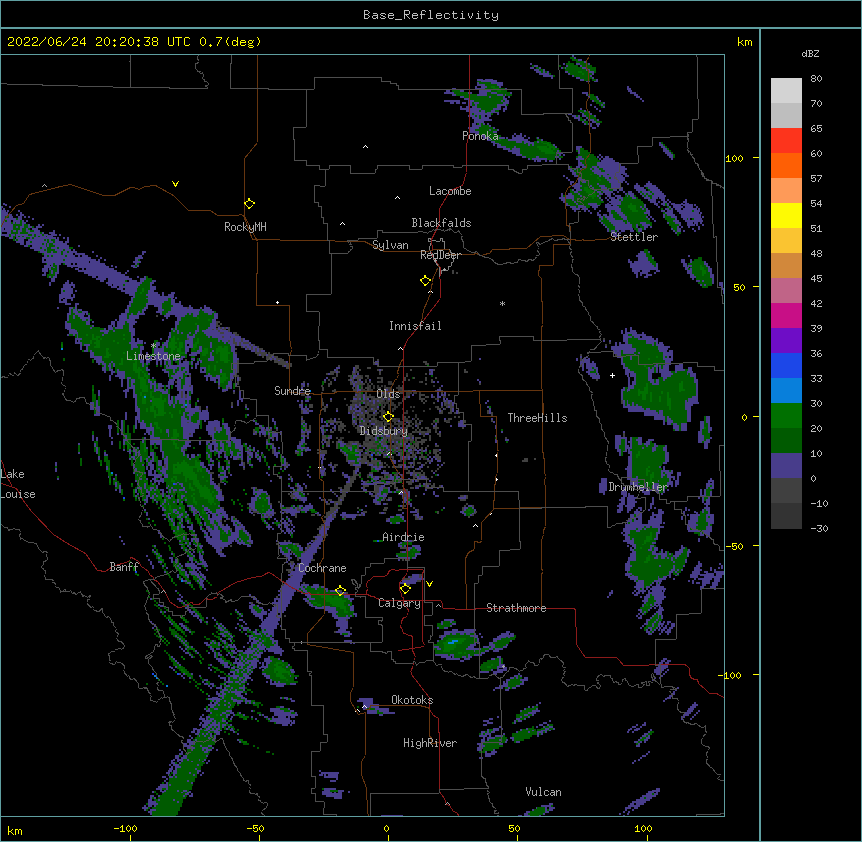Pick the light gray 70-80 dBZ swatch
This screenshot has width=862, height=842.
click(786, 91)
